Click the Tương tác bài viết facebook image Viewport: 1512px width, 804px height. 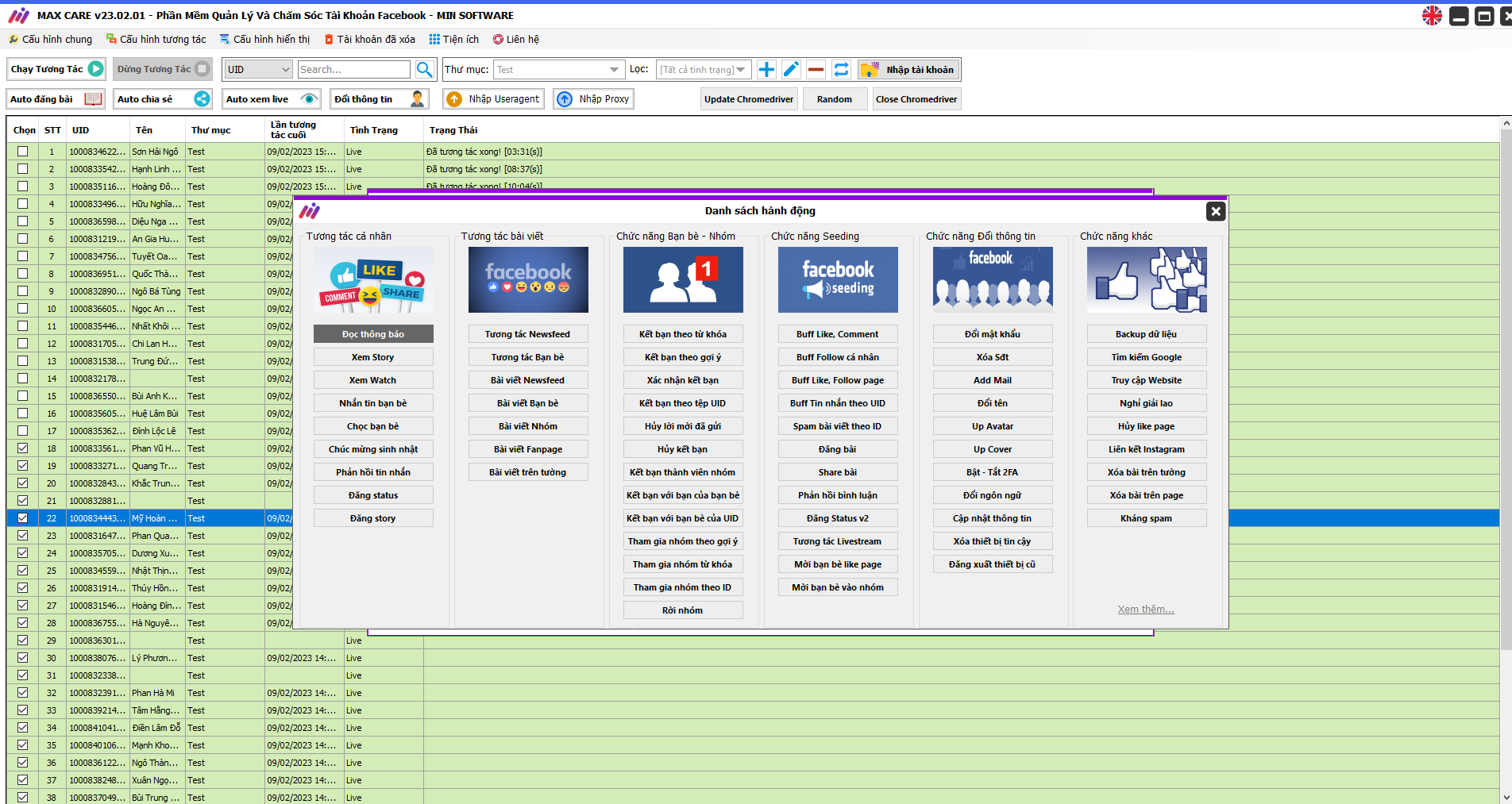click(x=528, y=279)
